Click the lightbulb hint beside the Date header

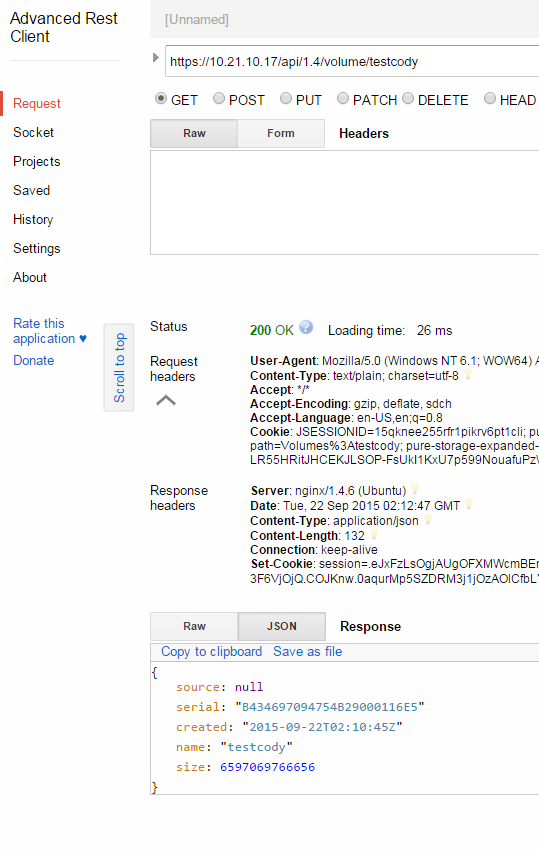(468, 505)
